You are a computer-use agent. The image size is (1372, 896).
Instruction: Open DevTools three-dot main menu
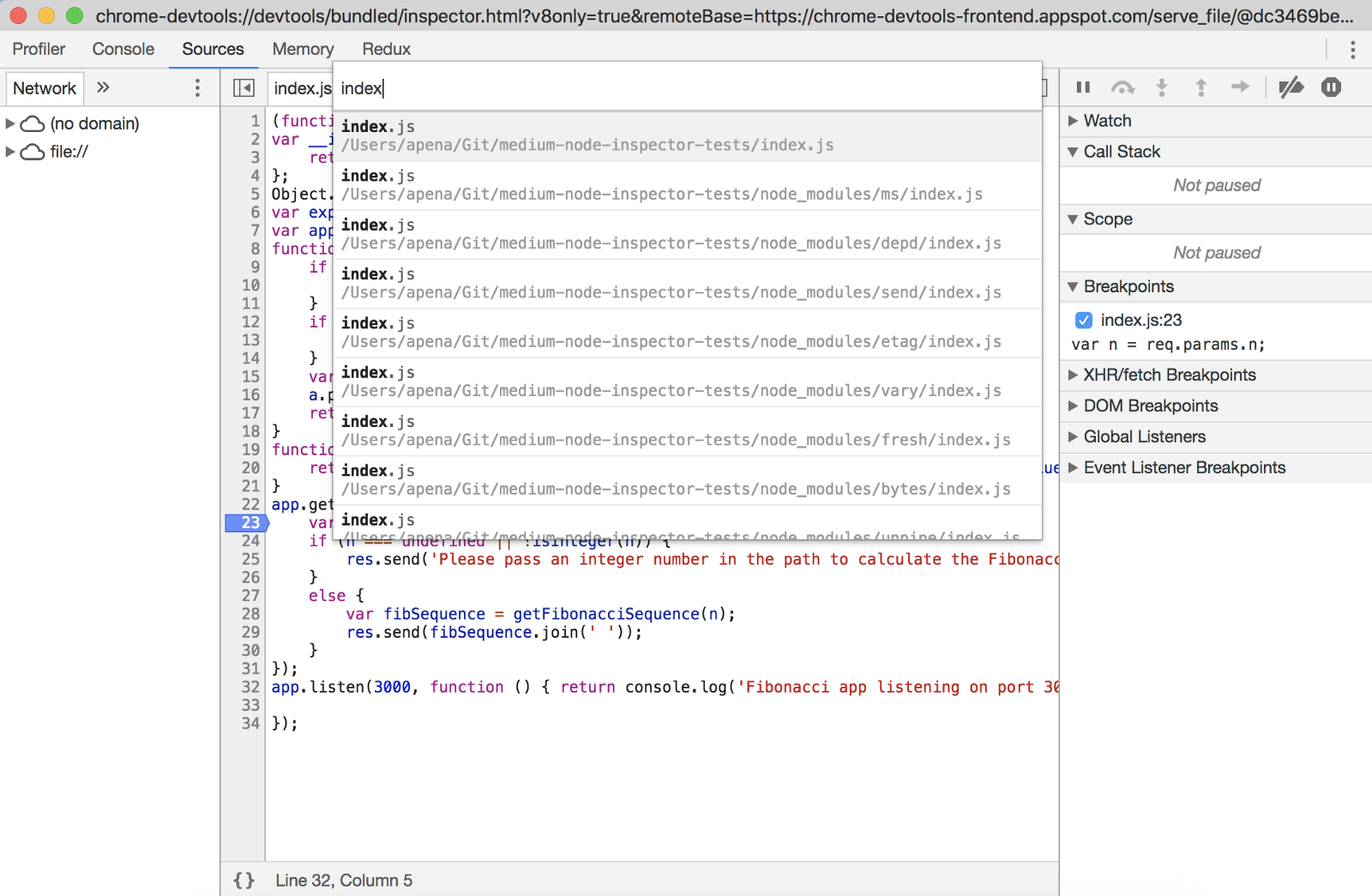1352,50
